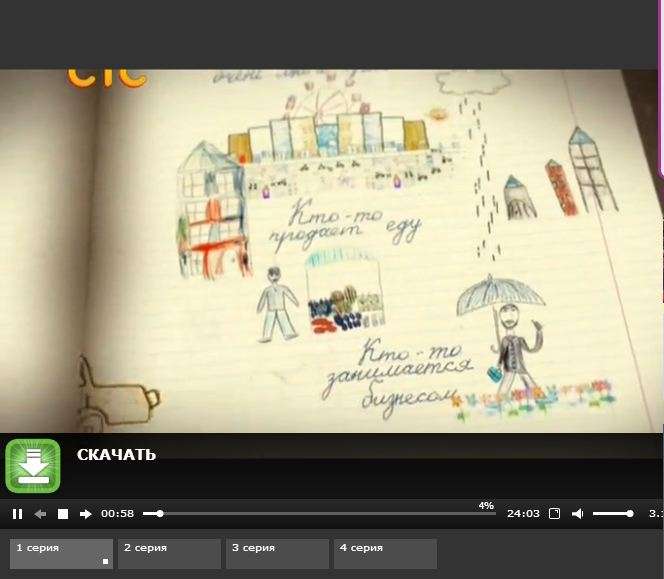Mute the speaker volume icon
The height and width of the screenshot is (579, 664).
(x=577, y=514)
